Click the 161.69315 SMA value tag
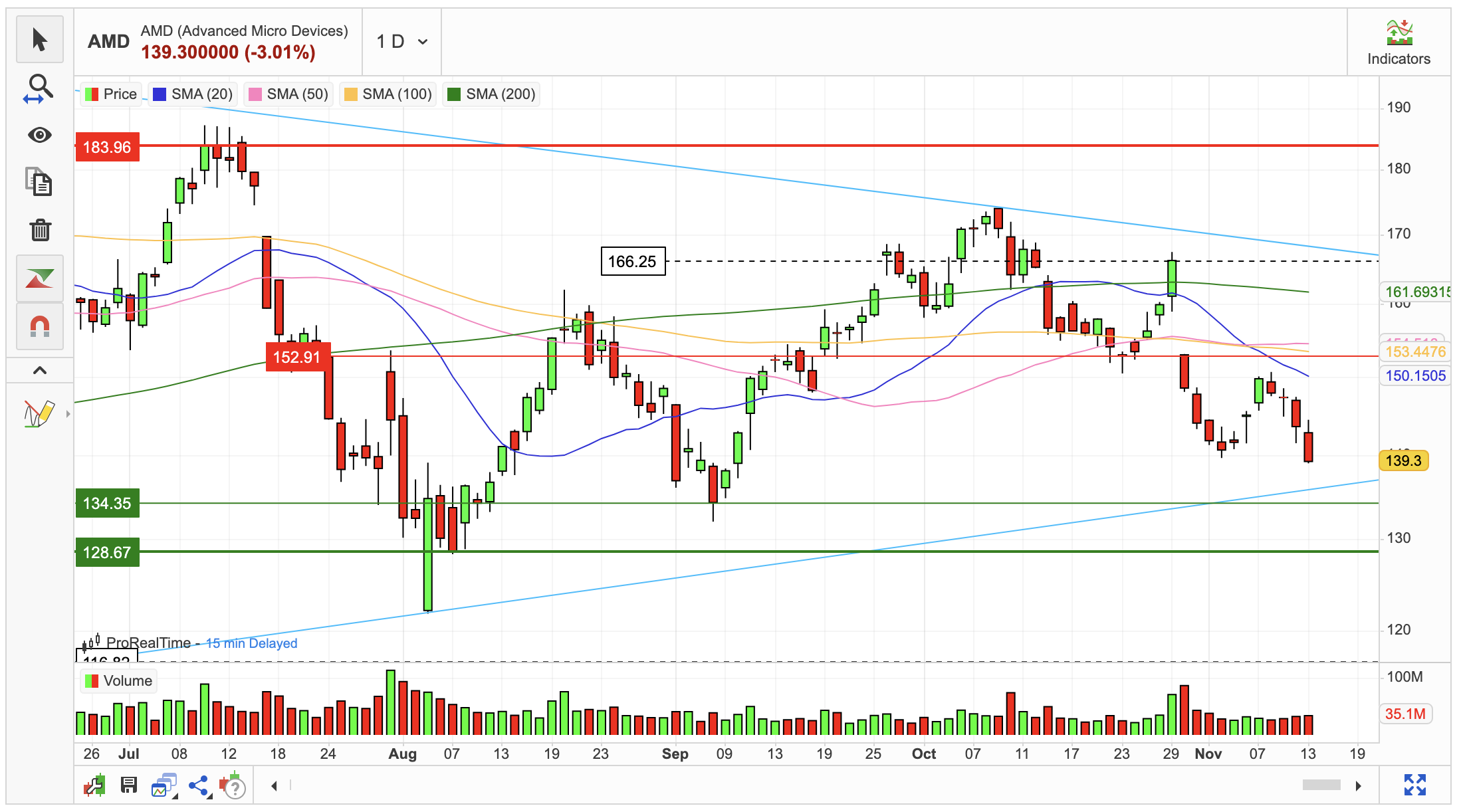 tap(1416, 292)
